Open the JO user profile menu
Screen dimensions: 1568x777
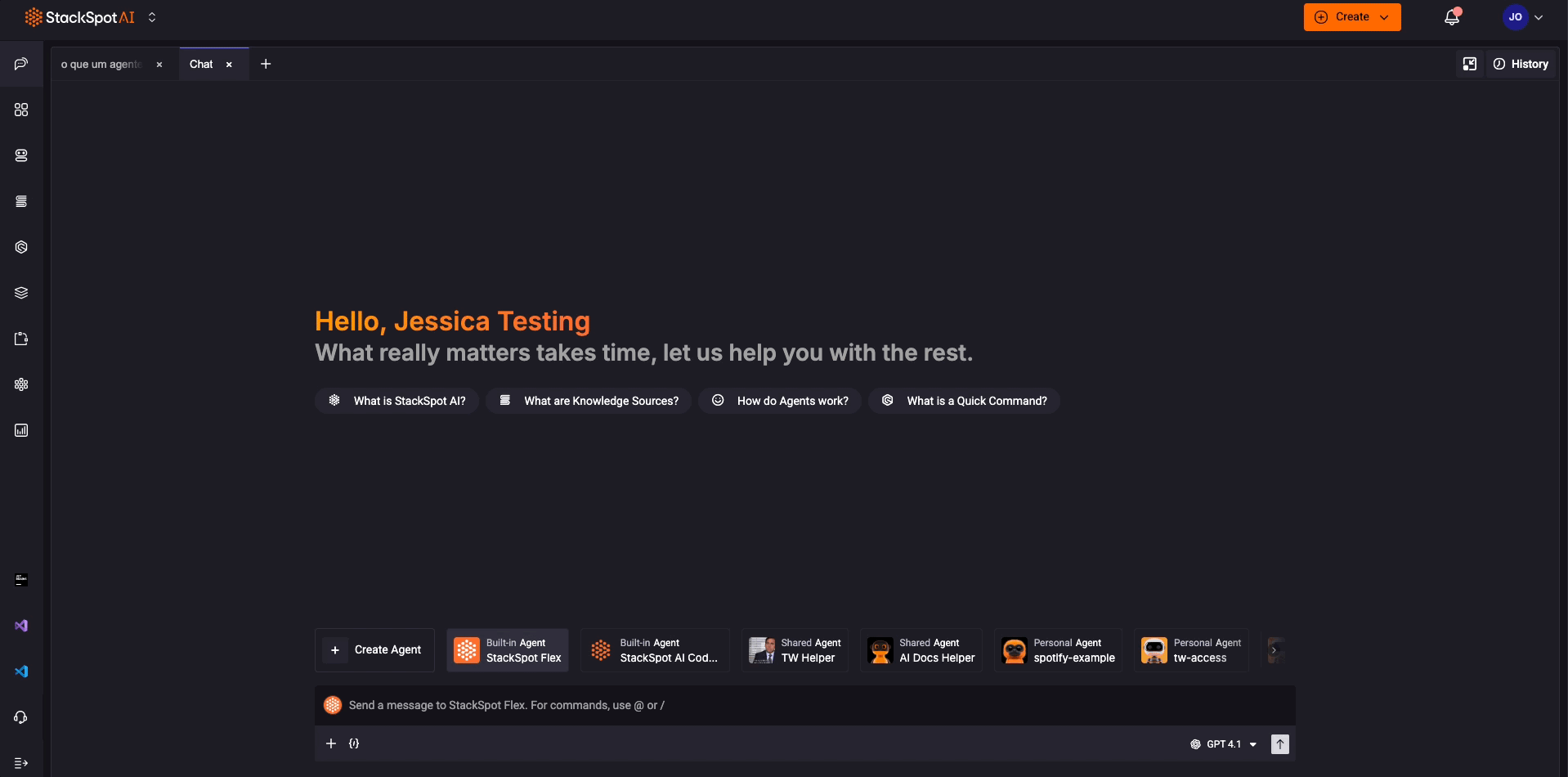tap(1522, 17)
